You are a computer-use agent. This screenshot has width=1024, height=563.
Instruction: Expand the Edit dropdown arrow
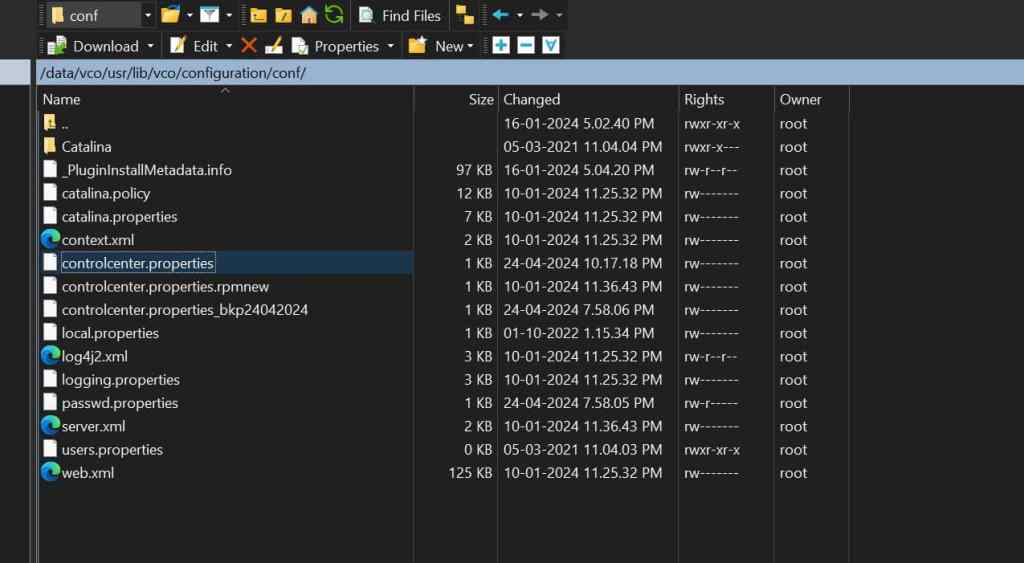229,46
